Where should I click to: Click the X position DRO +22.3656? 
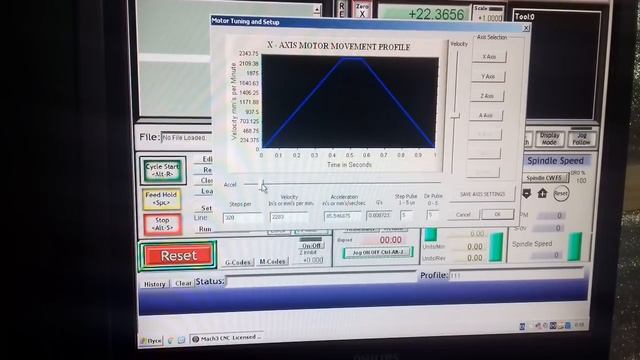coord(424,14)
